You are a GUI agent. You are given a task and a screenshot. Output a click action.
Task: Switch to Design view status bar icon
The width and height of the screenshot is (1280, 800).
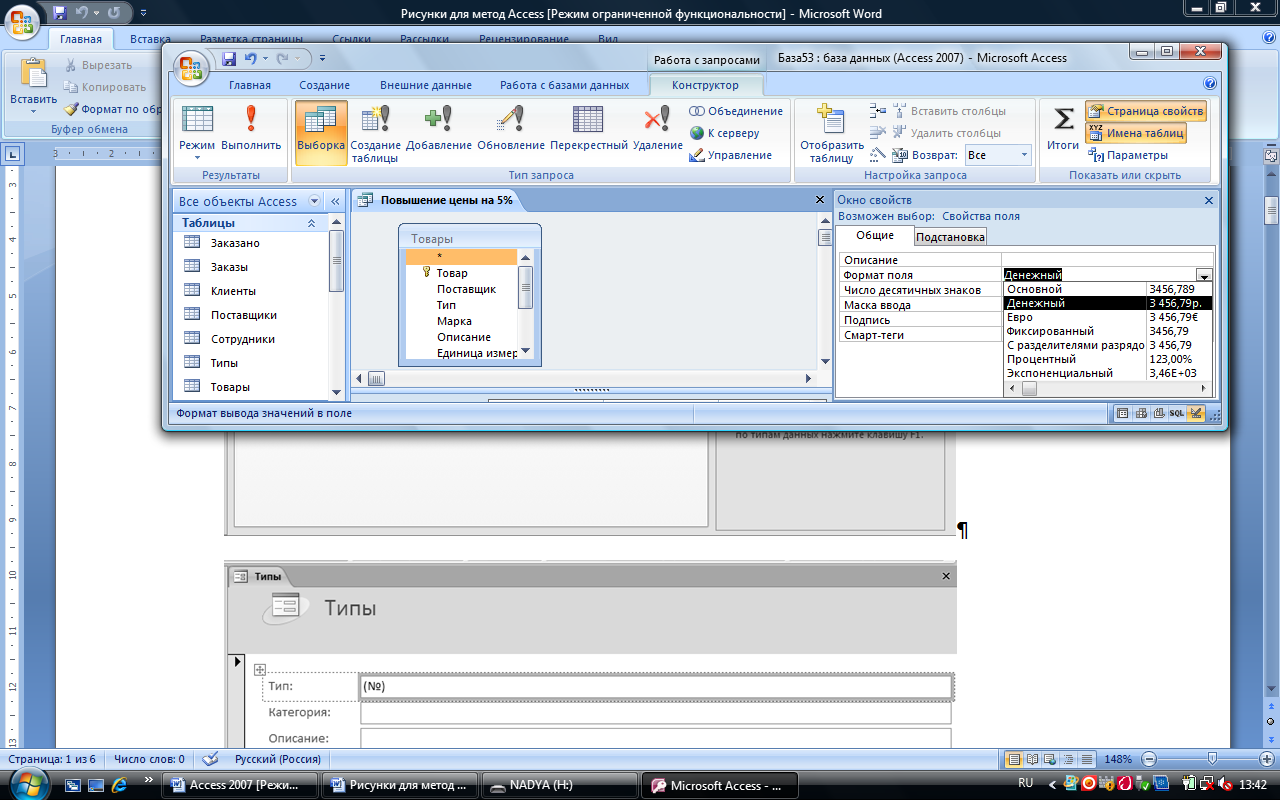1196,414
